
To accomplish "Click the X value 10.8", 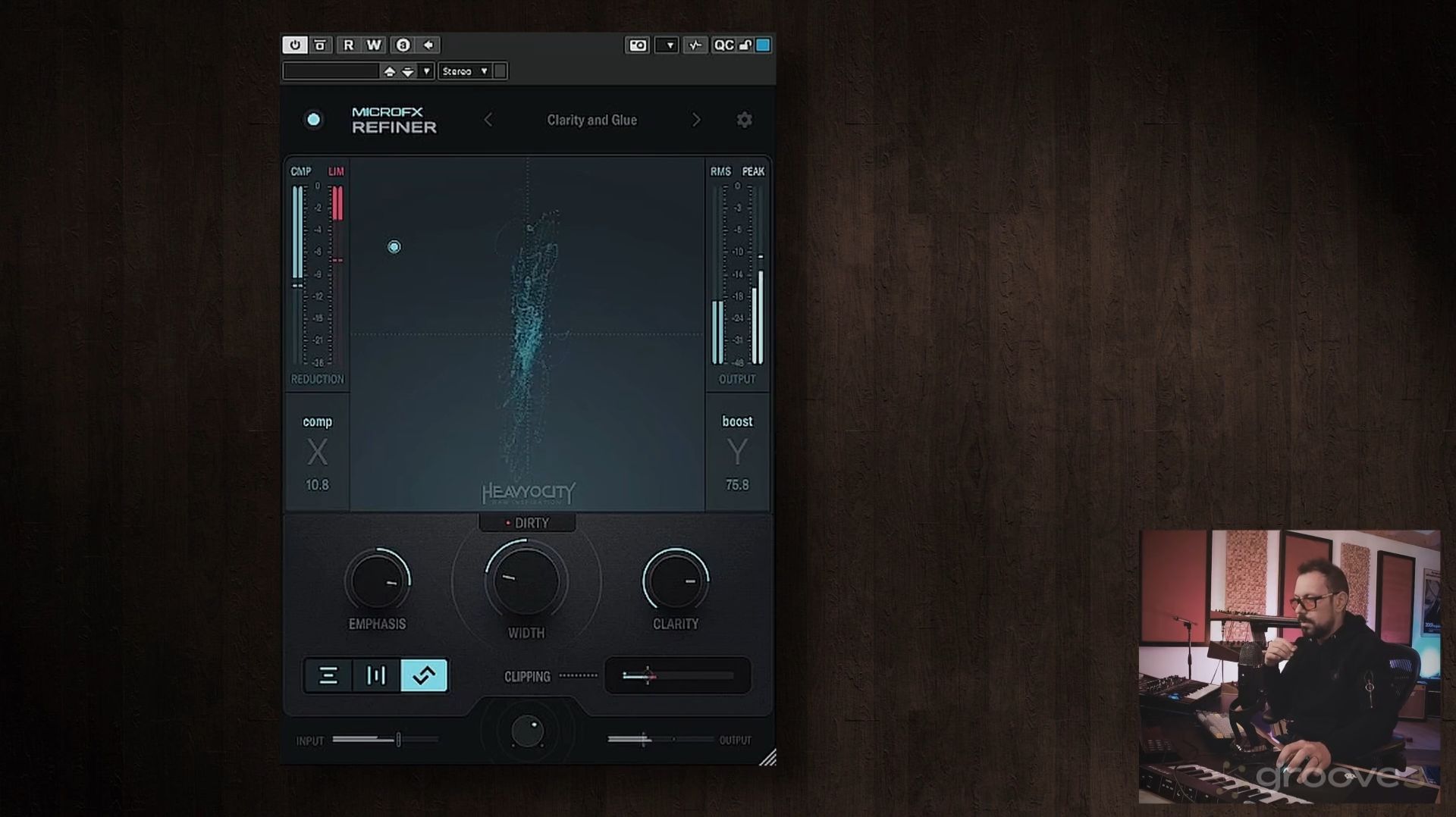I will pos(317,485).
